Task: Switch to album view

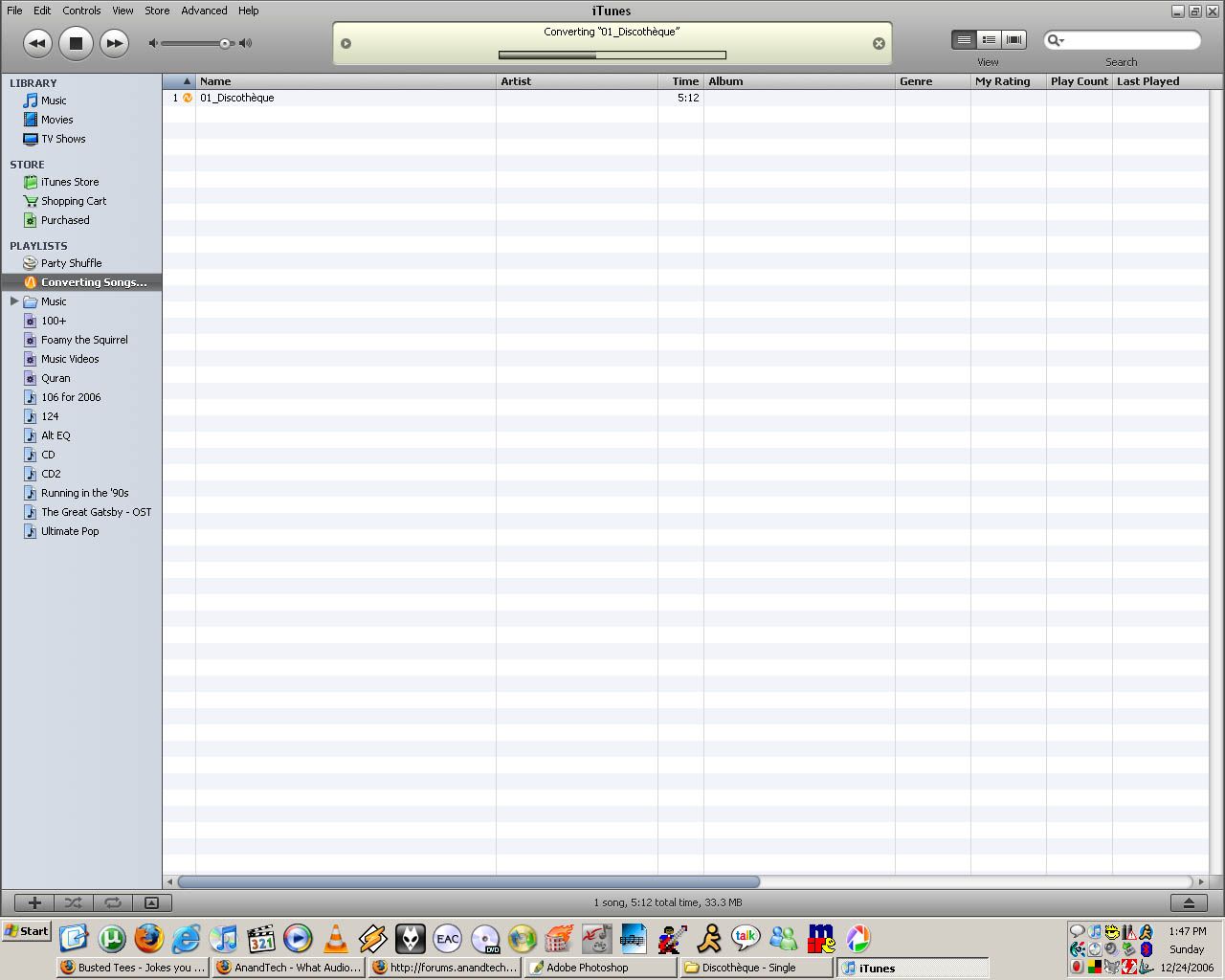Action: tap(989, 39)
